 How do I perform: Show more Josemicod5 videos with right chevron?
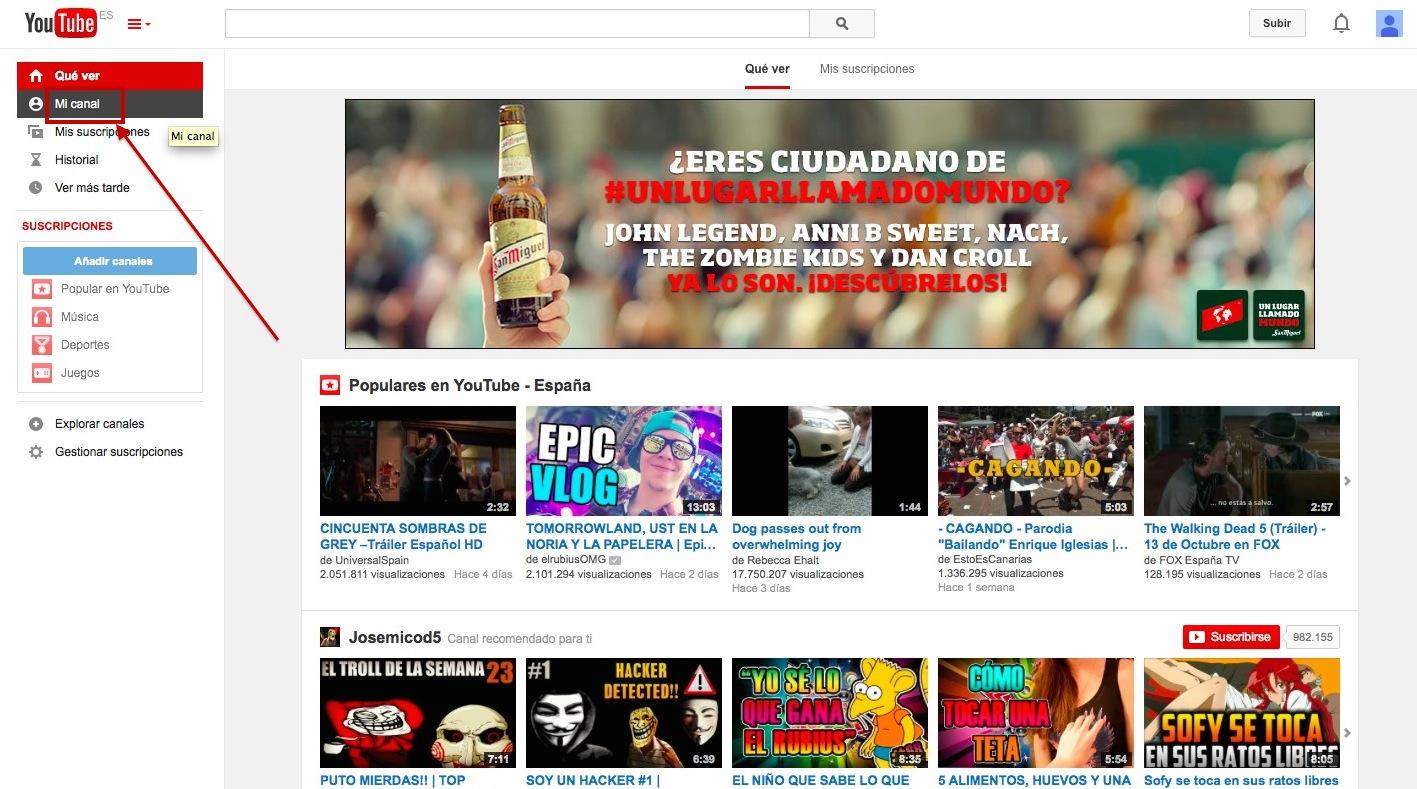1347,733
